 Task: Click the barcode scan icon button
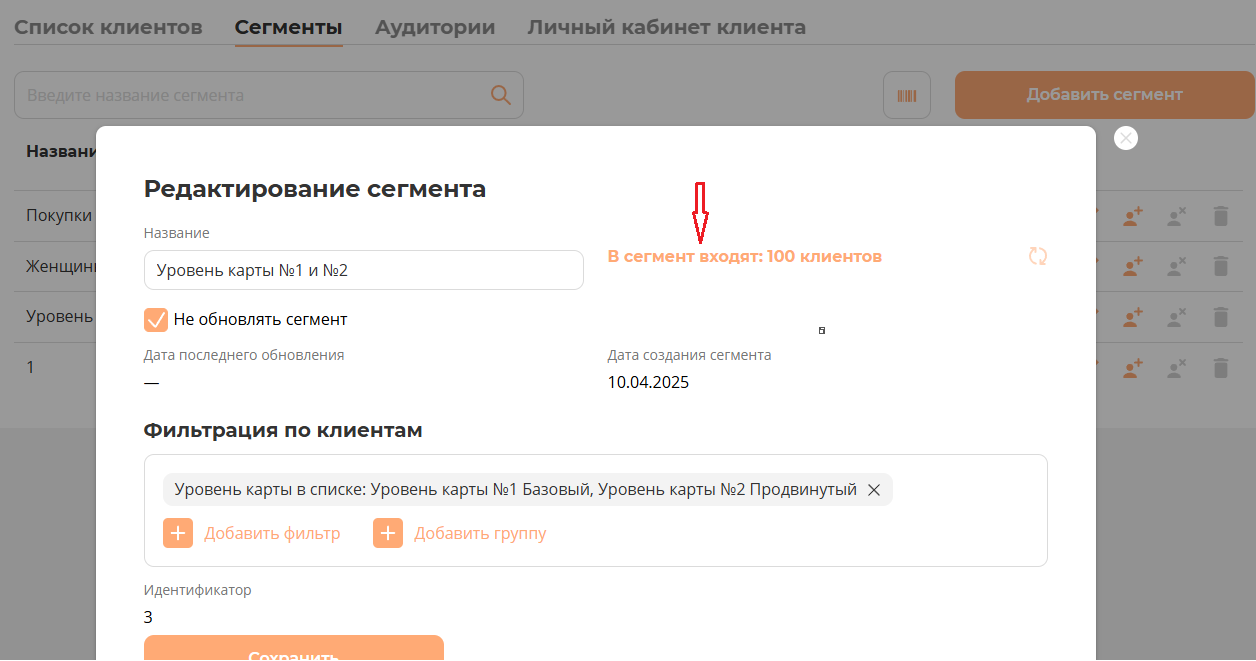907,96
